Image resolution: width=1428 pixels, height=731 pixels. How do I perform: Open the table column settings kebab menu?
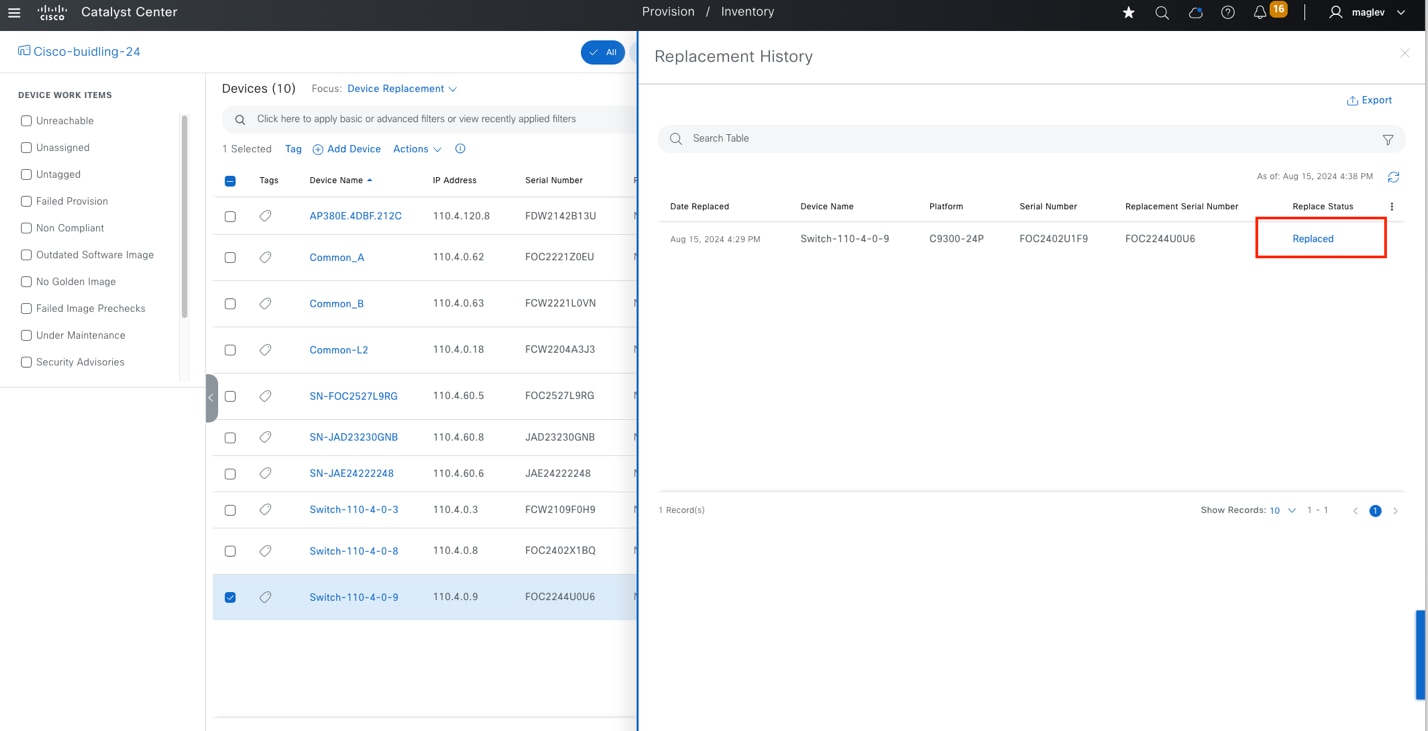[1392, 207]
